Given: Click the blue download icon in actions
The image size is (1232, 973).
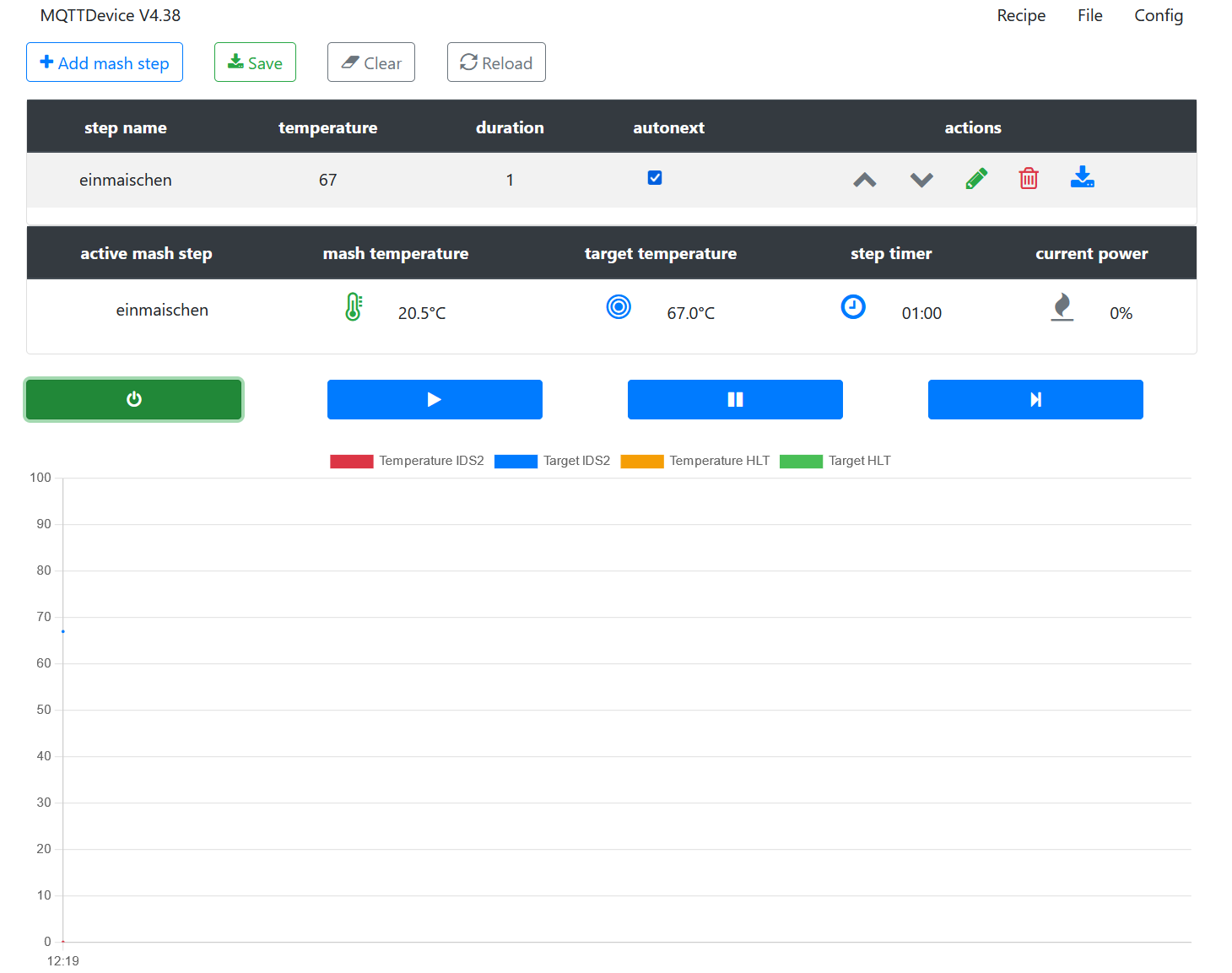Looking at the screenshot, I should click(1082, 177).
